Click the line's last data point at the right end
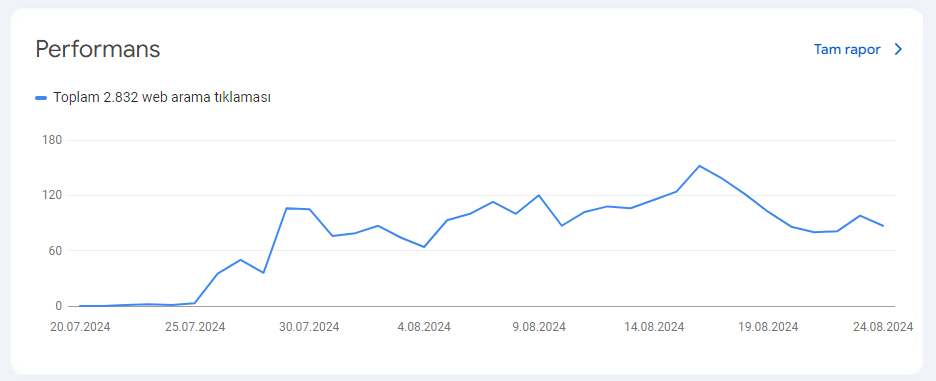This screenshot has height=381, width=936. [x=883, y=226]
